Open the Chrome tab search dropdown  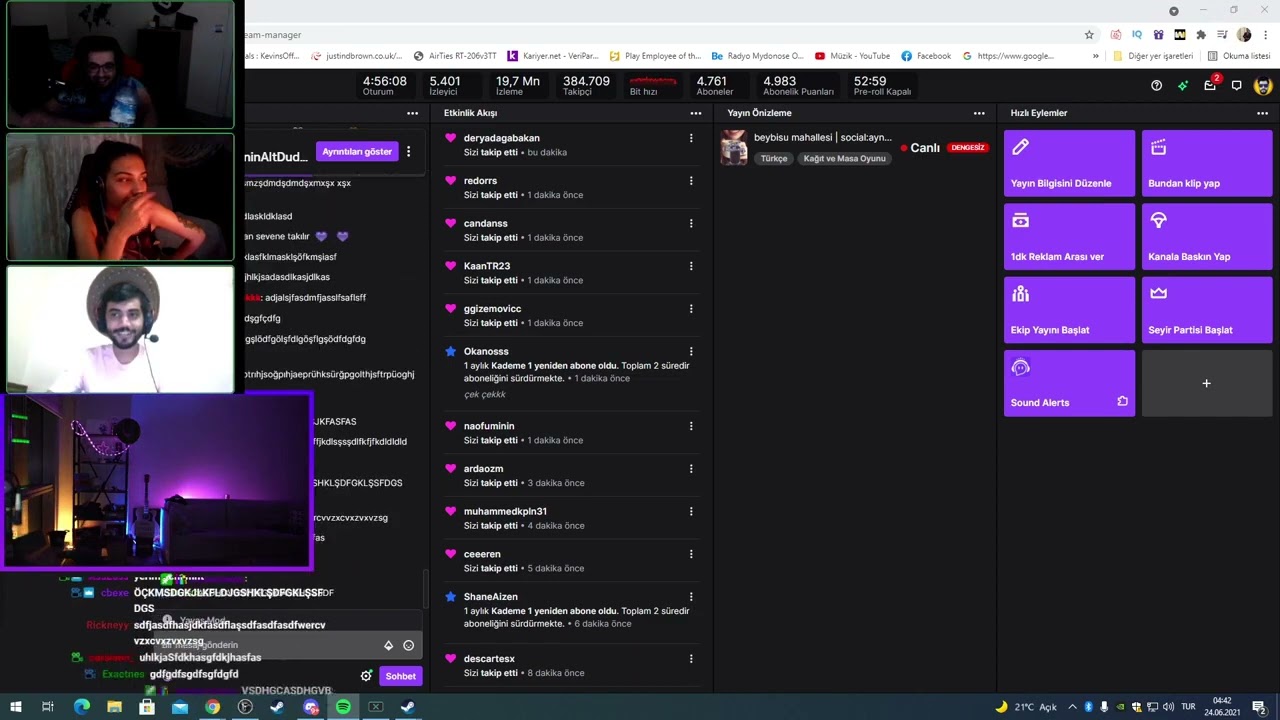click(1174, 11)
